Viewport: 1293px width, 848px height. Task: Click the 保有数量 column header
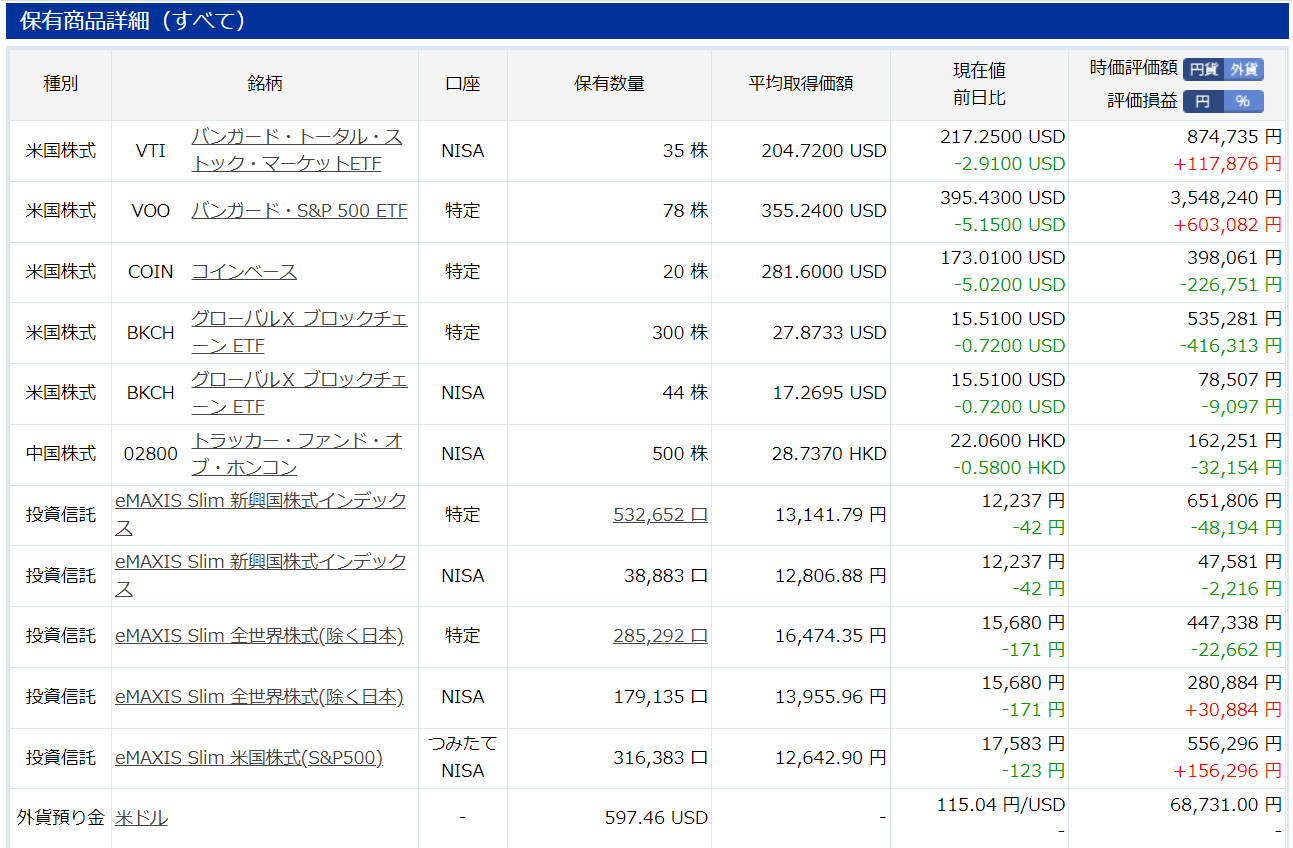[609, 84]
